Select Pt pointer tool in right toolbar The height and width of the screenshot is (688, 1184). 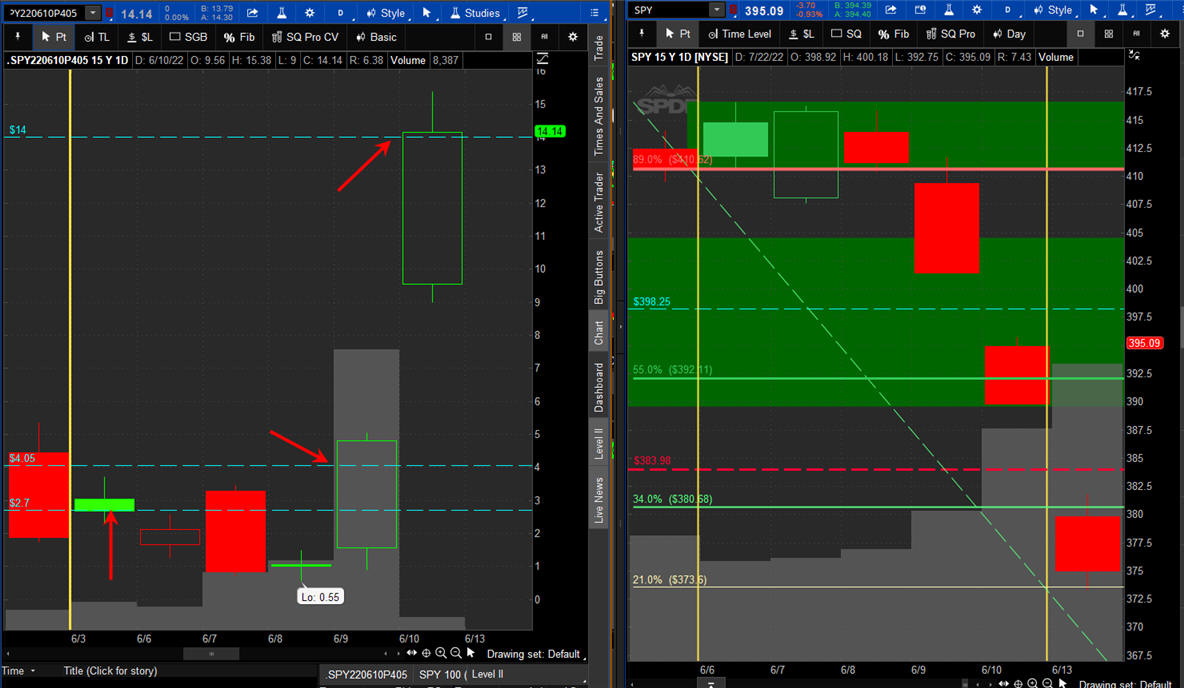(x=677, y=33)
